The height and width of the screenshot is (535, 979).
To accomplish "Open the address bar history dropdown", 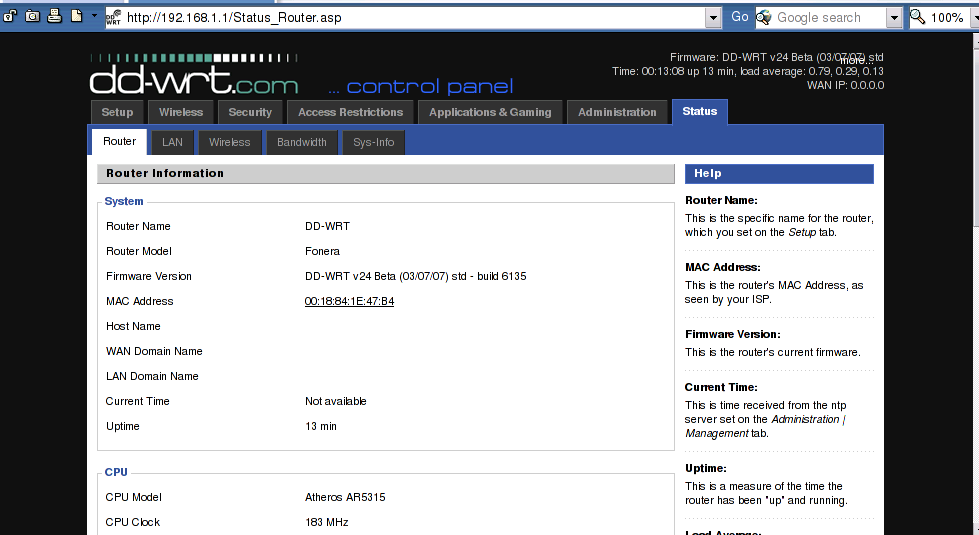I will click(713, 18).
